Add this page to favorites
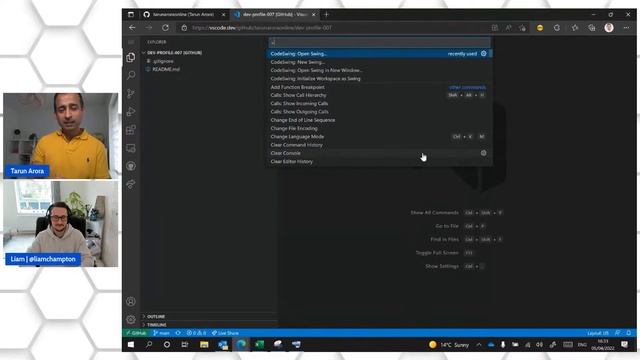 click(523, 28)
